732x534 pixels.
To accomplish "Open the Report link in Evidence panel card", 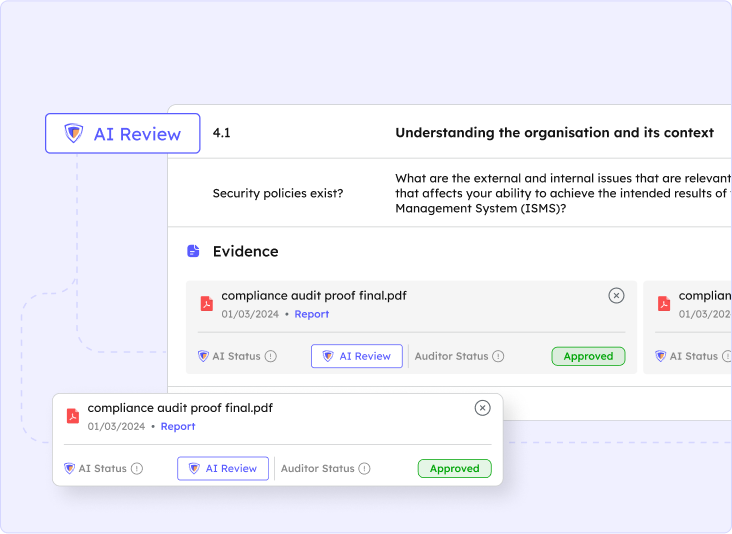I will coord(311,314).
